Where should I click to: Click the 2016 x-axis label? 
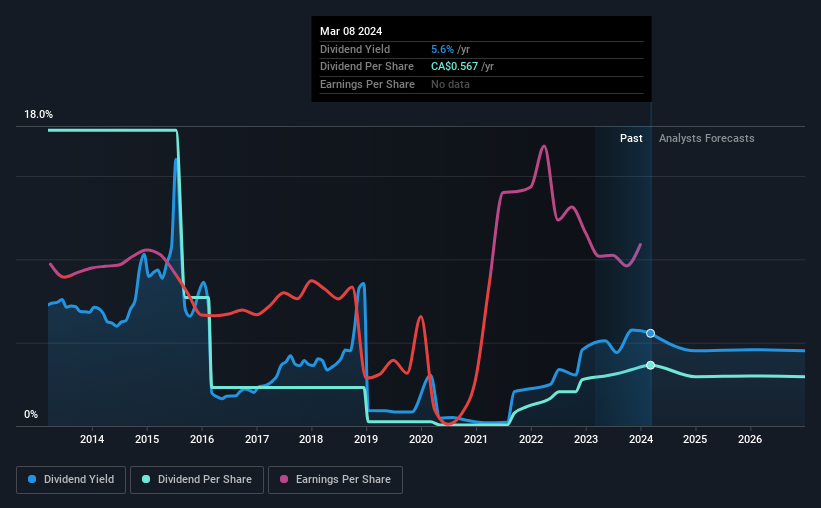click(202, 439)
